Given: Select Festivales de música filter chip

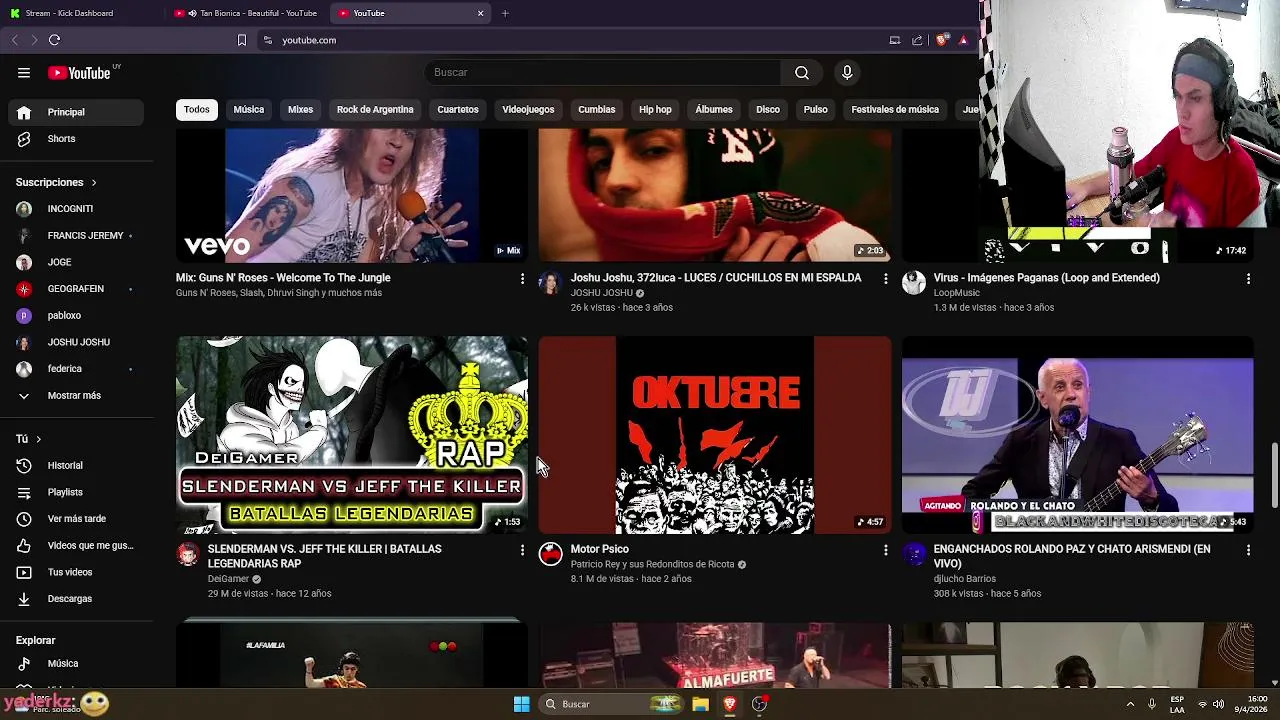Looking at the screenshot, I should (895, 109).
